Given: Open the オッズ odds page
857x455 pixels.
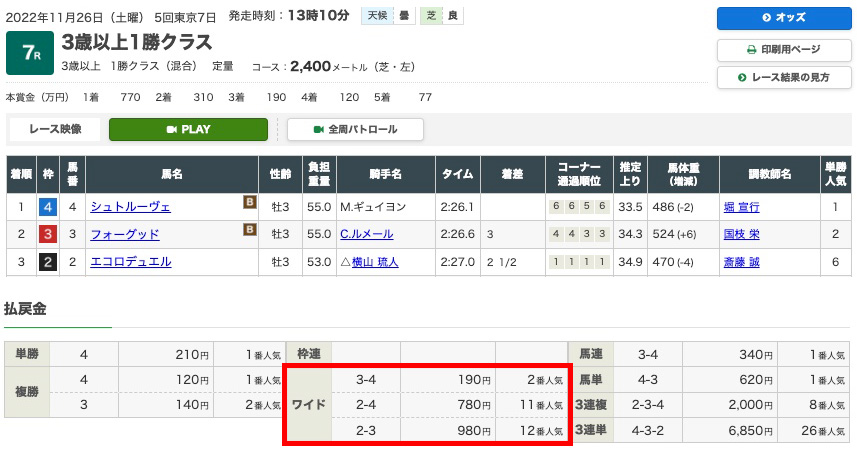Looking at the screenshot, I should [783, 18].
